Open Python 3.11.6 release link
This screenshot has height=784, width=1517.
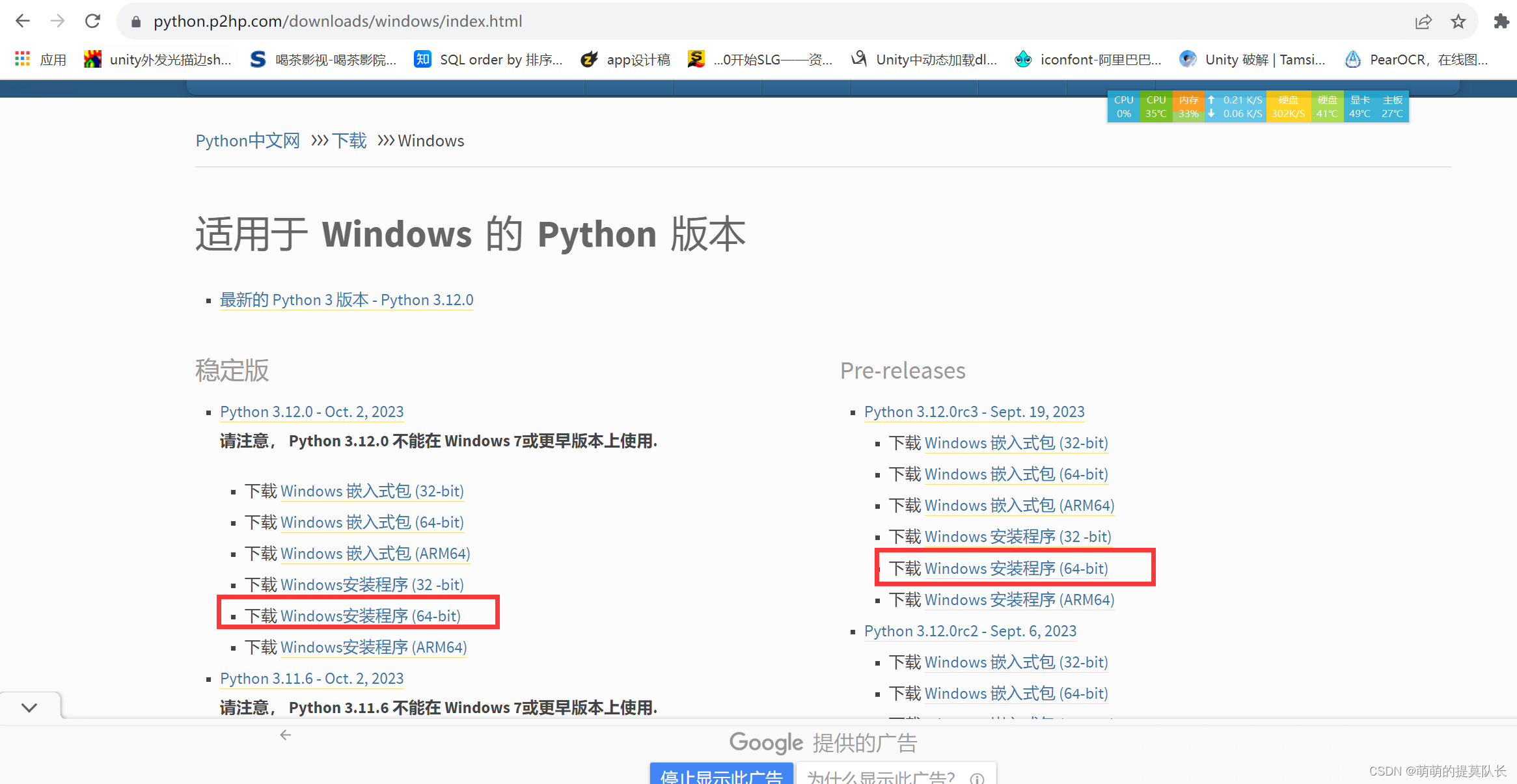(312, 679)
